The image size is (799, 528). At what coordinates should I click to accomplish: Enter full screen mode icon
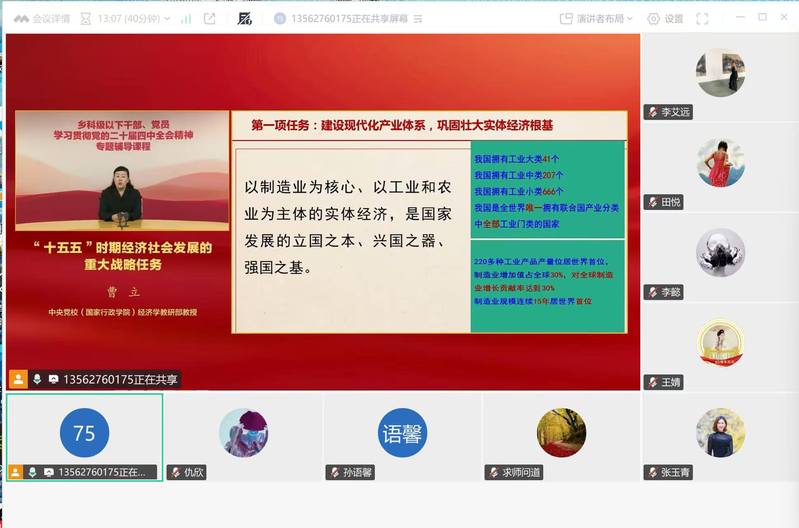point(702,18)
